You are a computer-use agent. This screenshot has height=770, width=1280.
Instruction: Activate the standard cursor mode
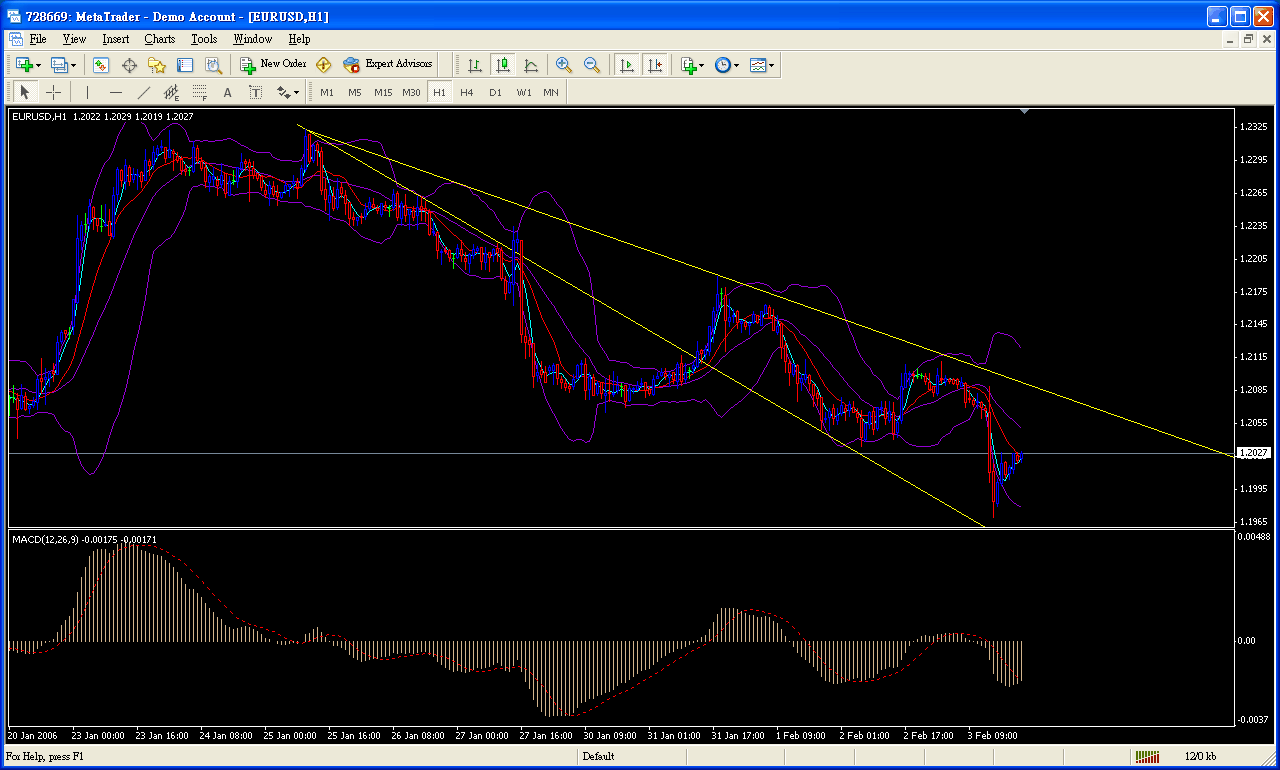point(25,93)
